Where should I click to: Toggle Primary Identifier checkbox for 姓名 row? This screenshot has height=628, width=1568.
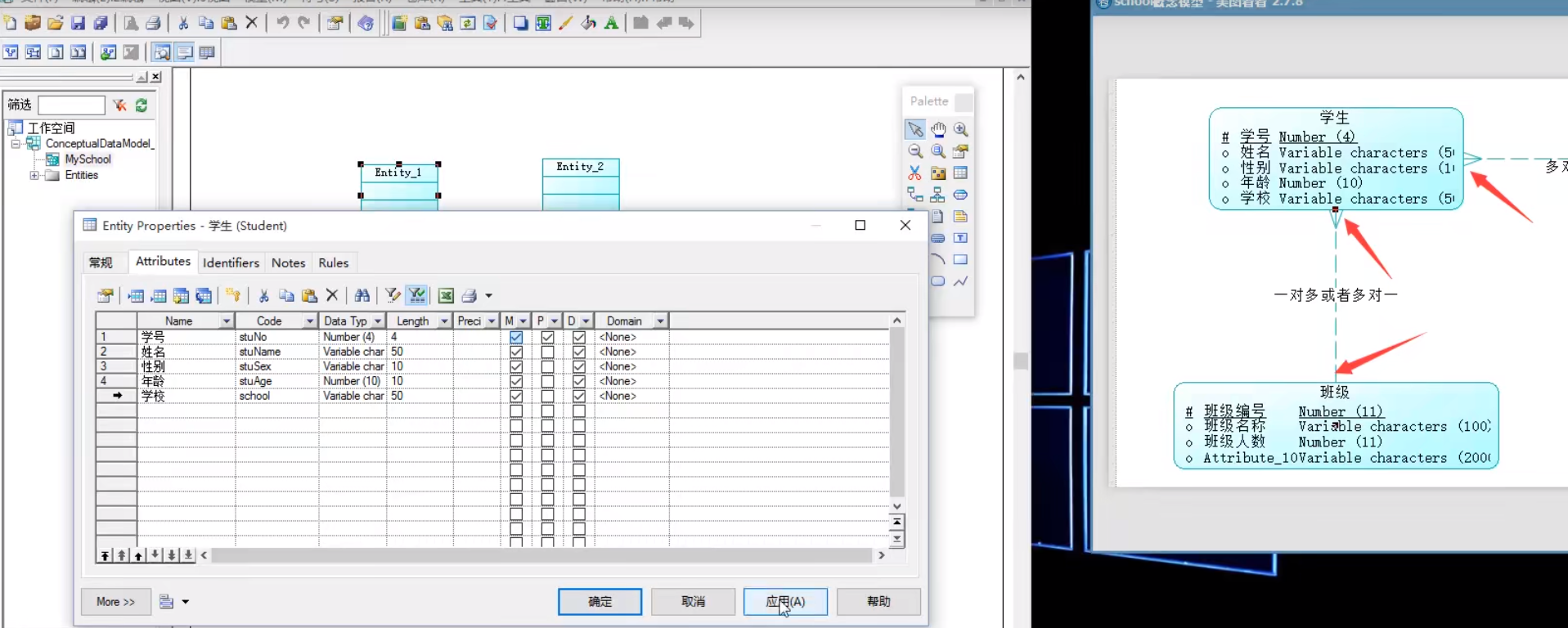547,352
